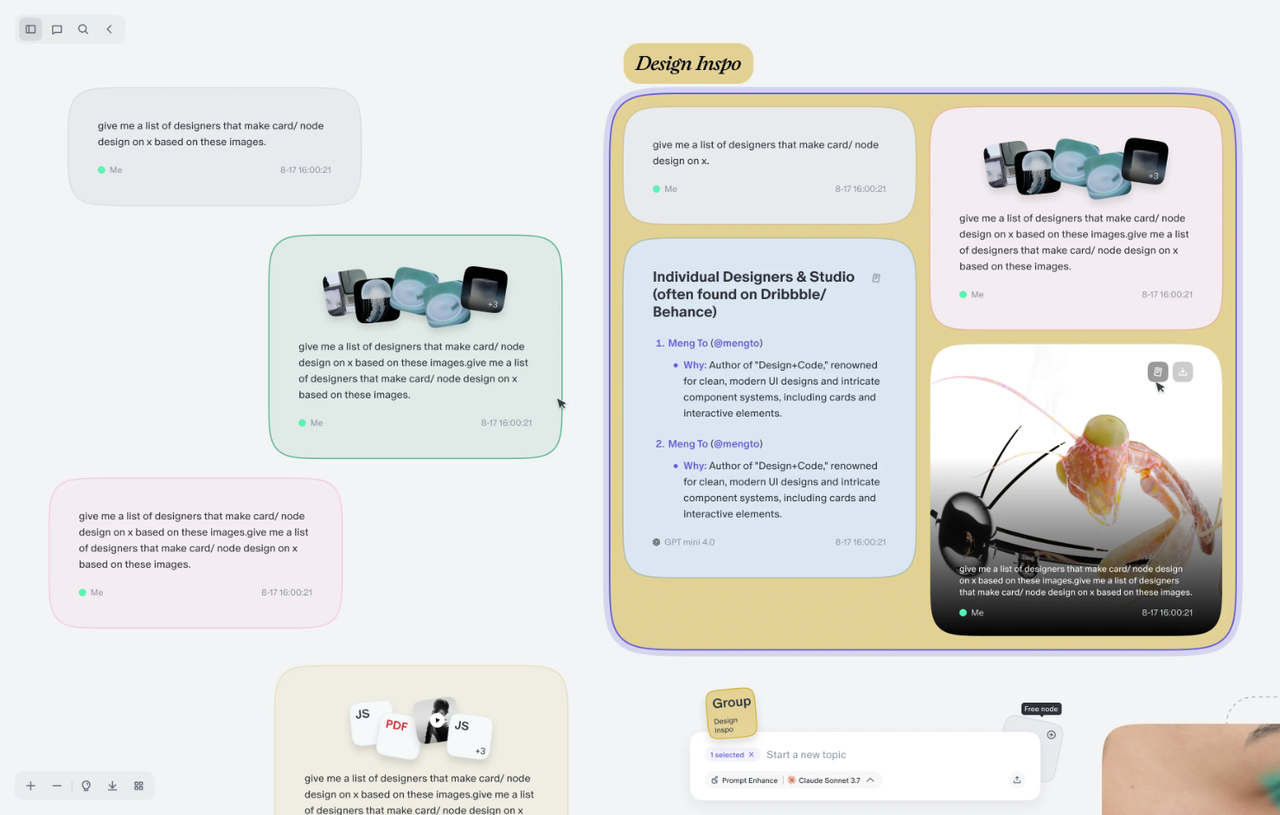
Task: Expand the Claude Sonnet 3.7 model dropdown
Action: click(x=870, y=780)
